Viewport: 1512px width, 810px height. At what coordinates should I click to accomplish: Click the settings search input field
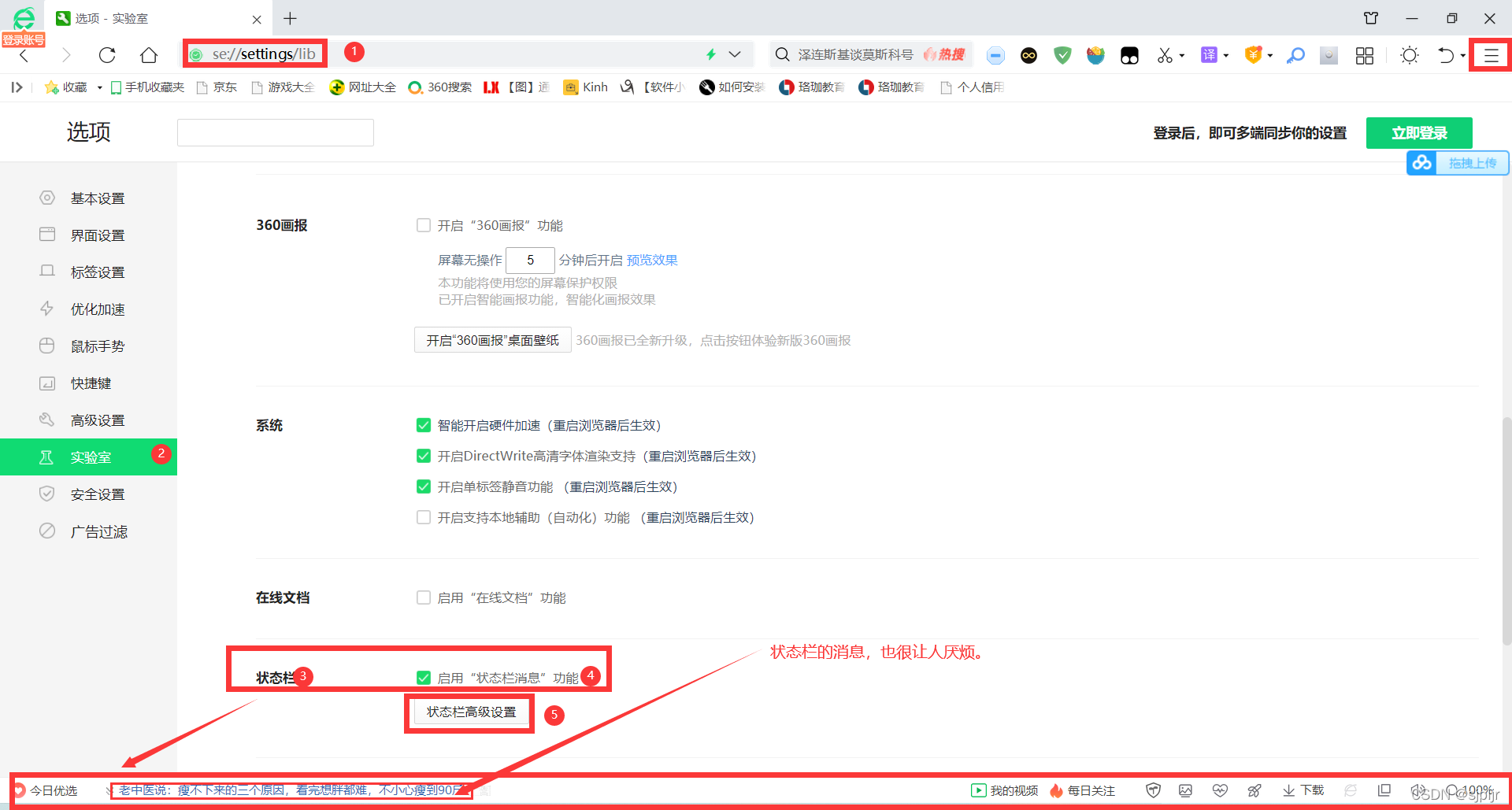point(276,132)
